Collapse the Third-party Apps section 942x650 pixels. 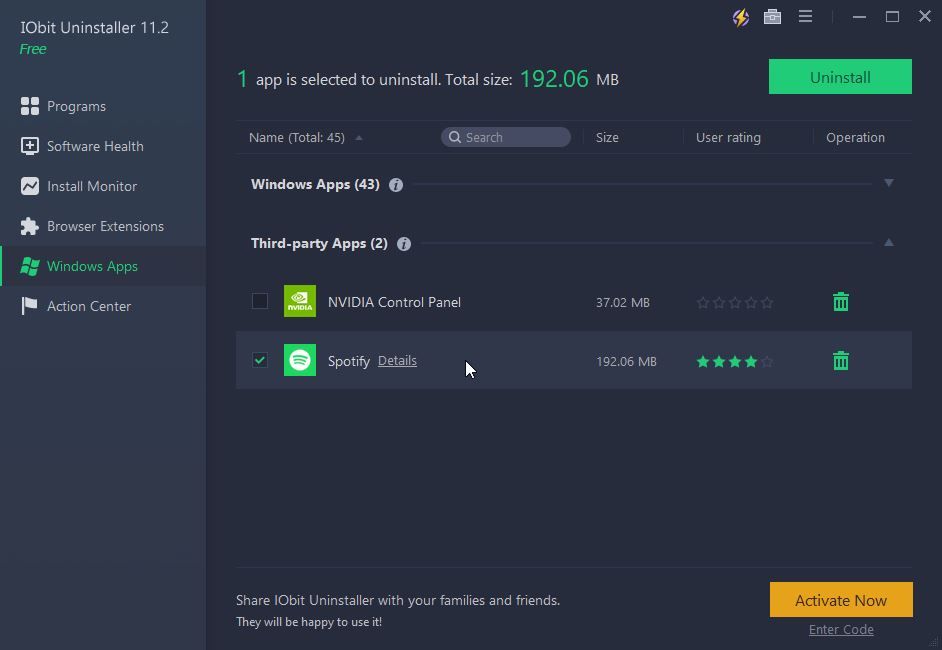pos(888,243)
